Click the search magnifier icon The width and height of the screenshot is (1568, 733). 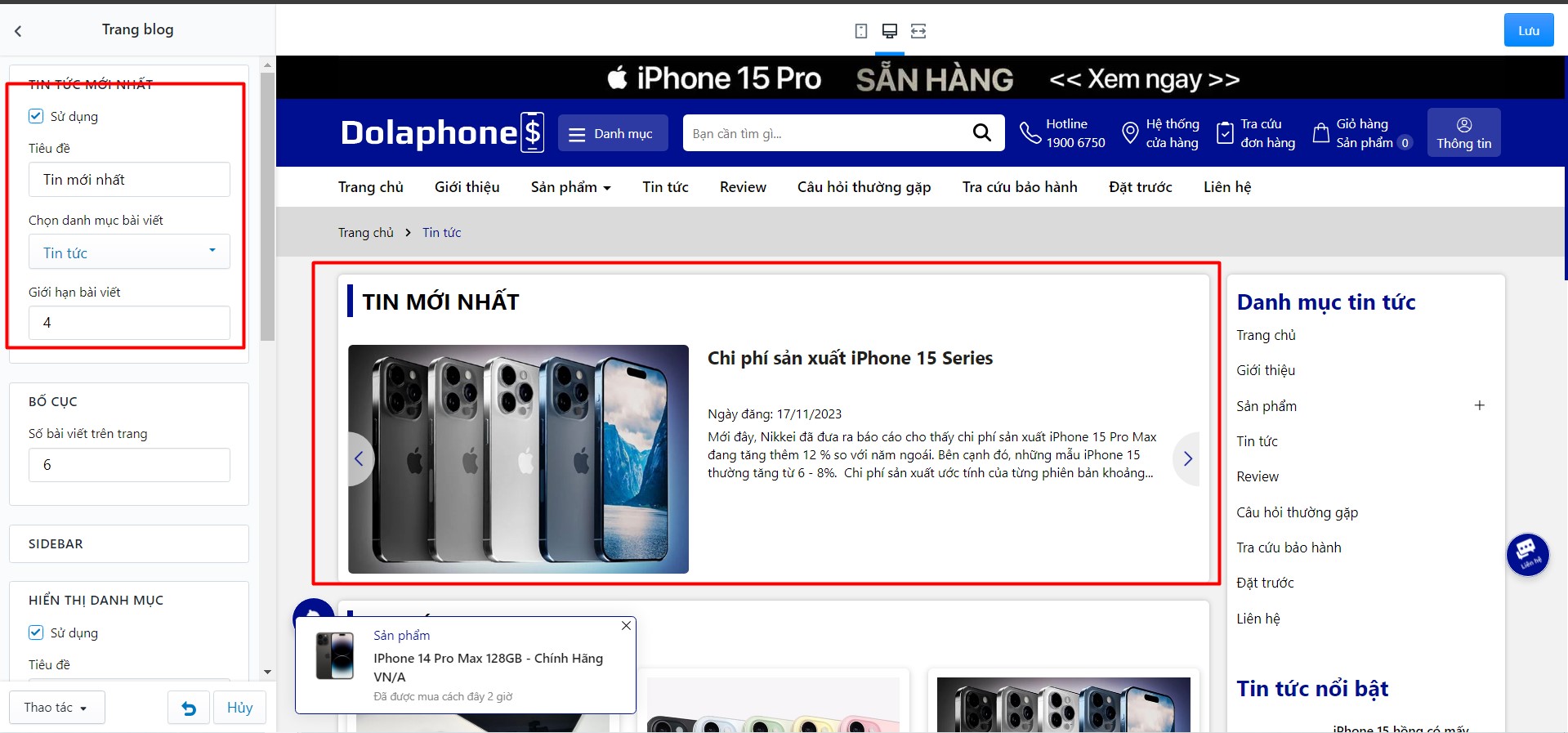[982, 132]
